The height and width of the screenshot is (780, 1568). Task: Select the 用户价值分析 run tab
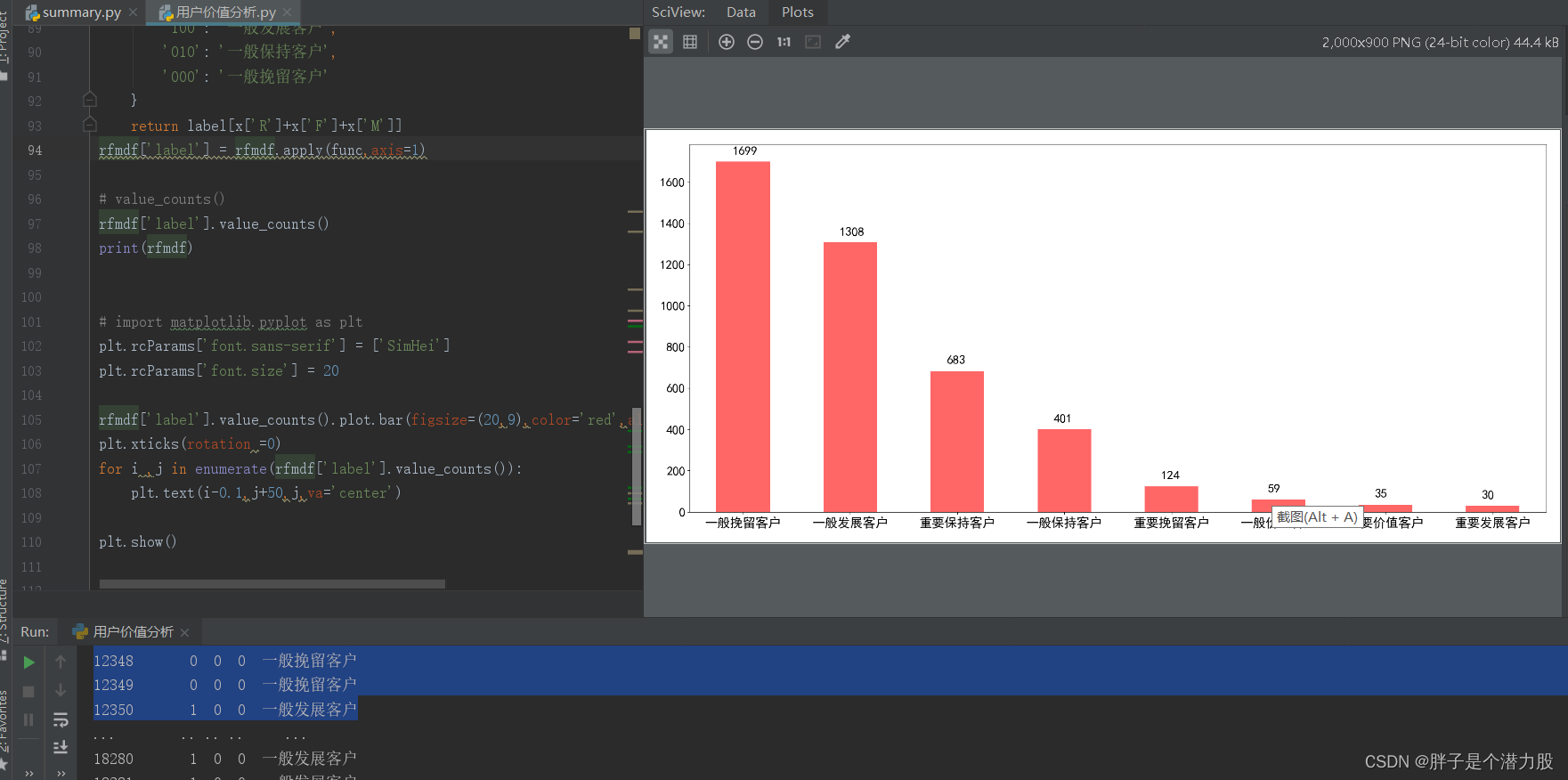[x=133, y=631]
